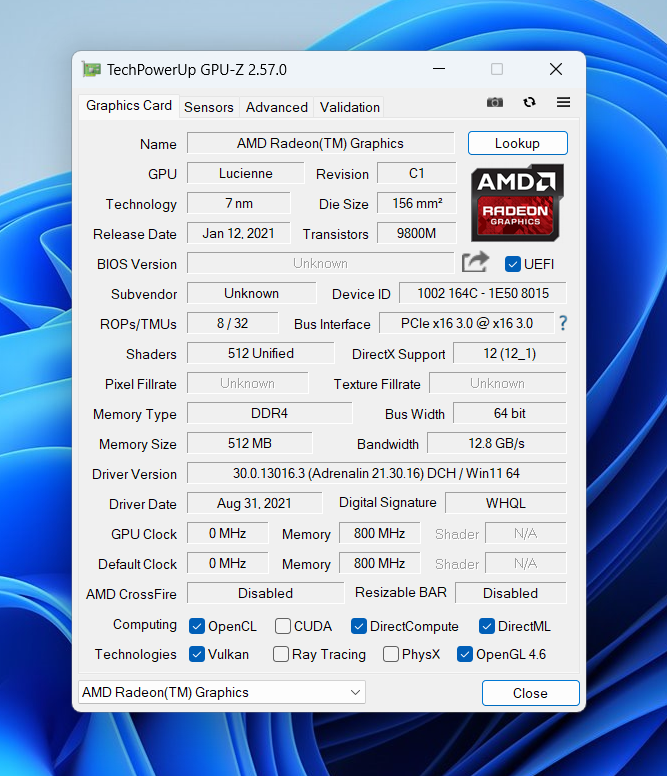Click the Texture Fillrate field Unknown
667x776 pixels.
point(497,384)
